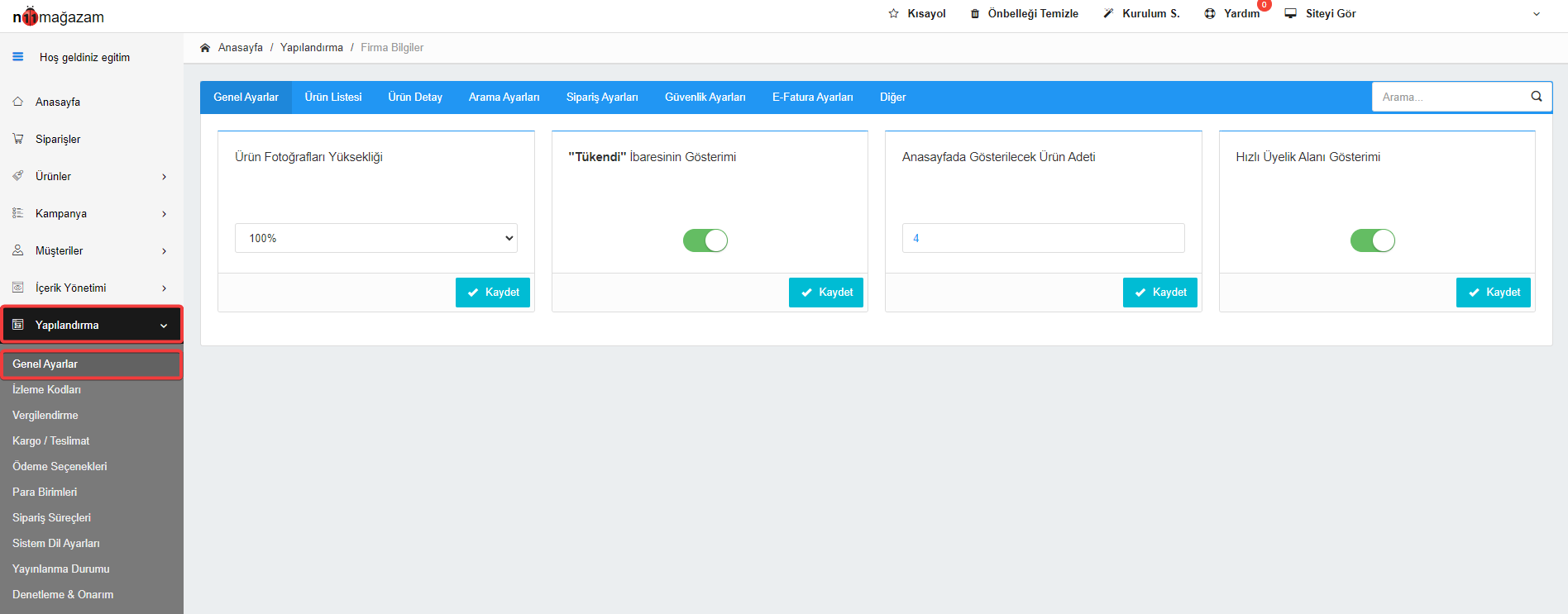Click the search magnifier icon
1568x614 pixels.
1537,97
